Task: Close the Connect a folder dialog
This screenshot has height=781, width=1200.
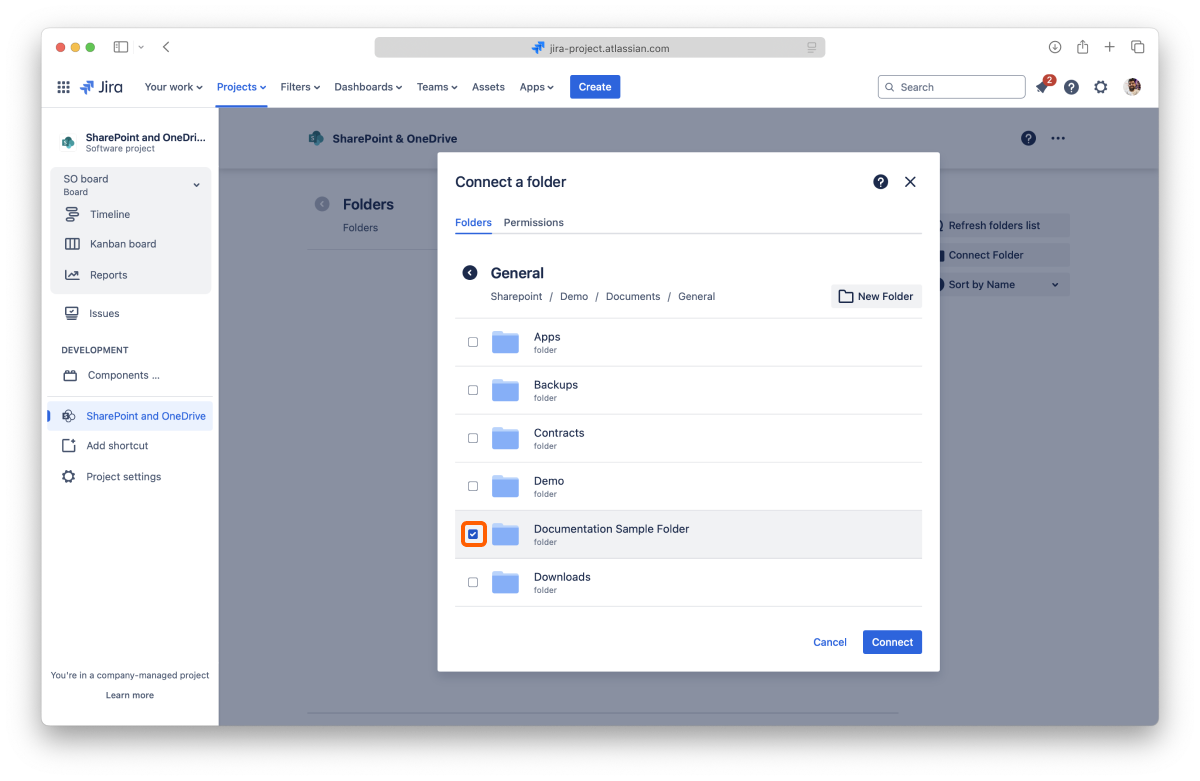Action: (910, 182)
